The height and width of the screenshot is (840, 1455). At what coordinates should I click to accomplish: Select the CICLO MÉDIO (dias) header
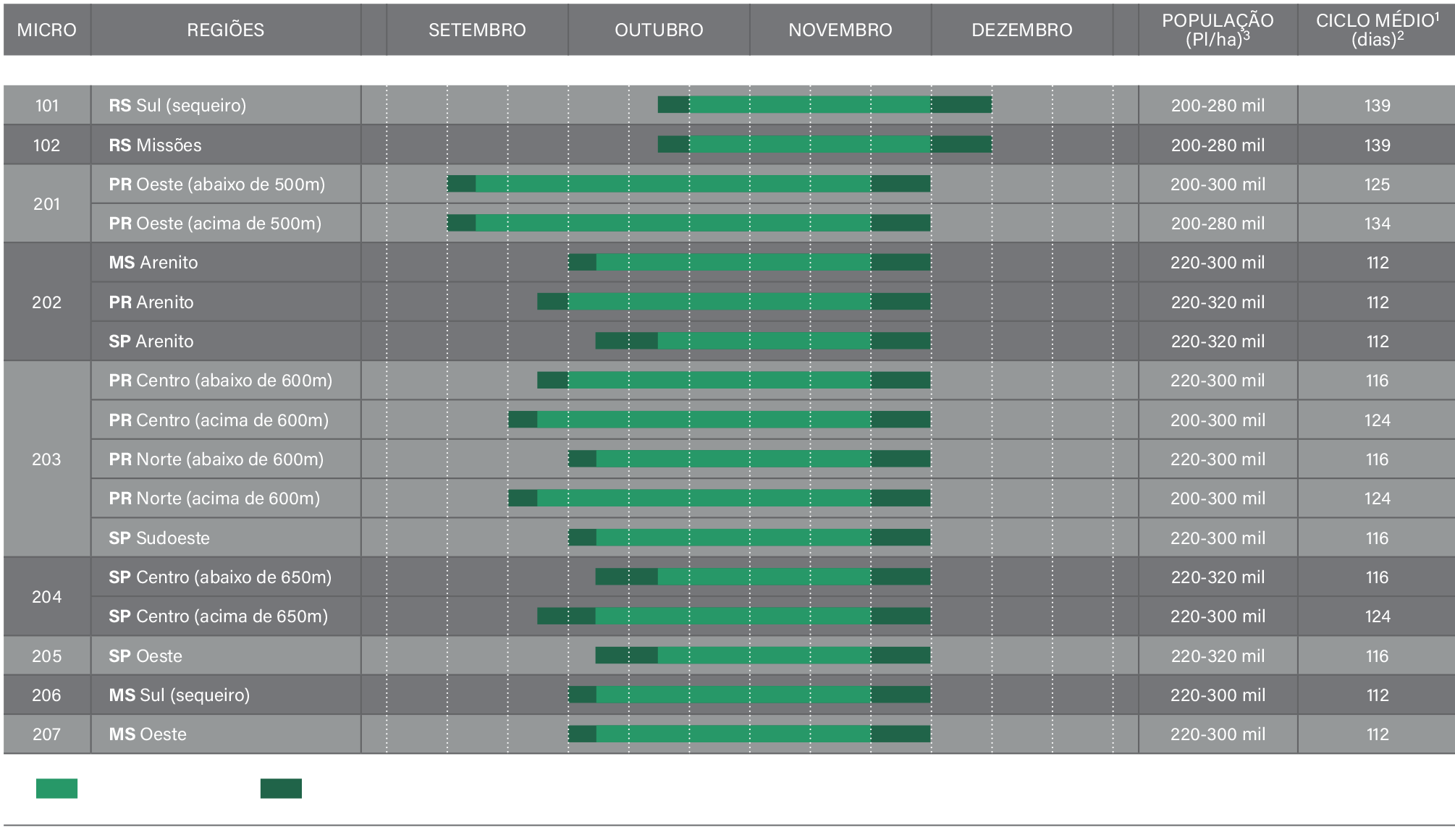click(x=1377, y=30)
